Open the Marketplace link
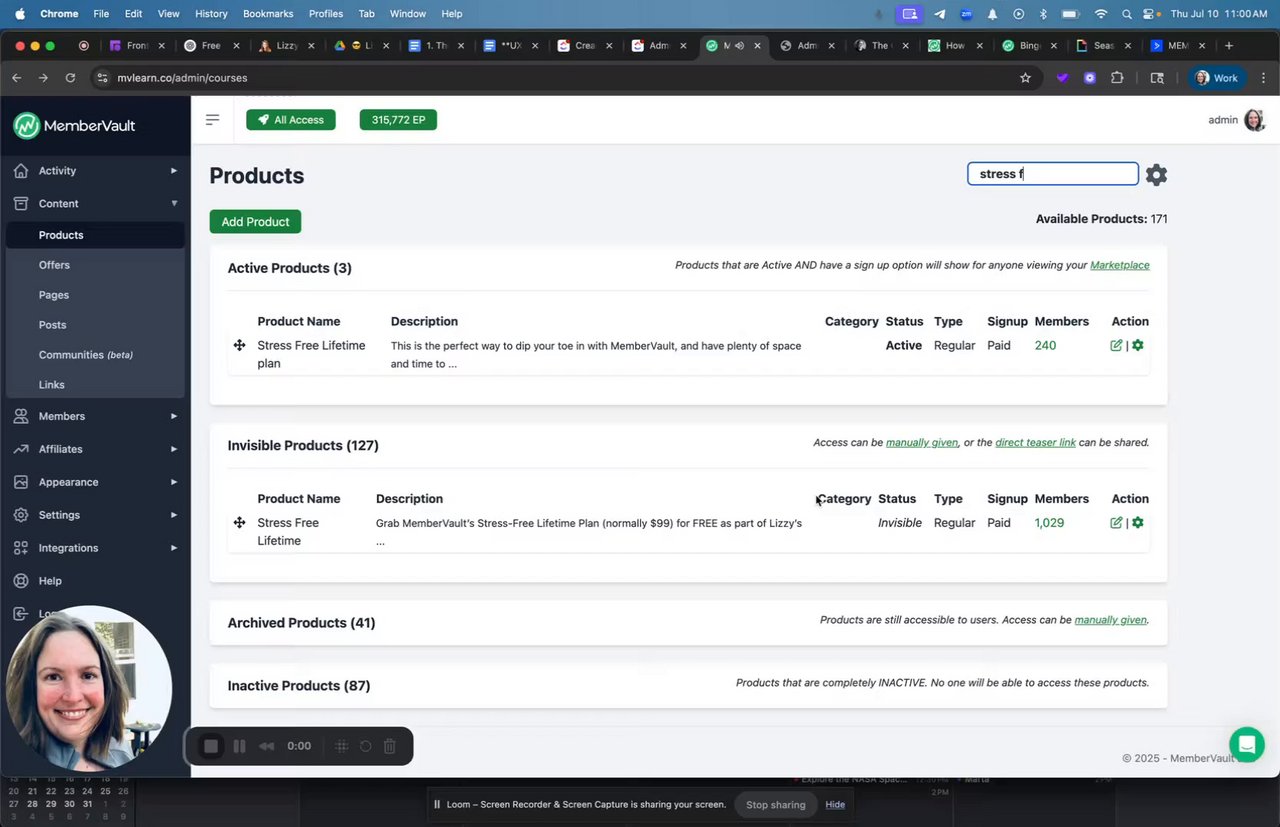 tap(1119, 266)
